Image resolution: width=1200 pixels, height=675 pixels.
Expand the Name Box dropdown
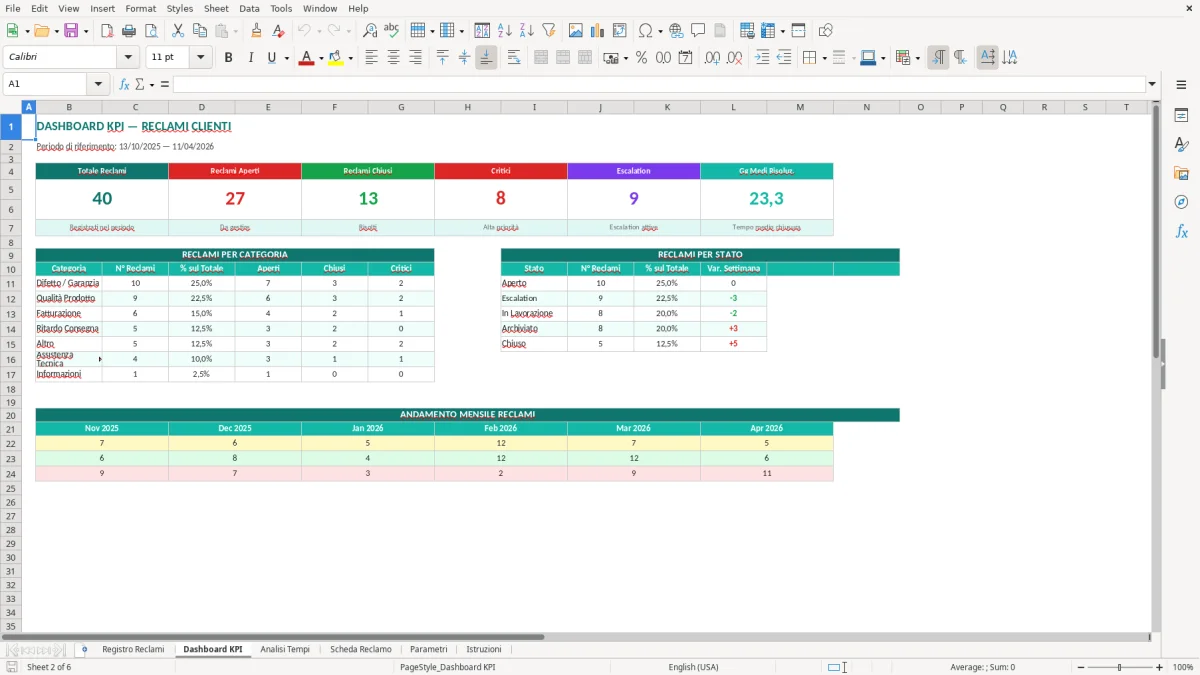coord(98,84)
